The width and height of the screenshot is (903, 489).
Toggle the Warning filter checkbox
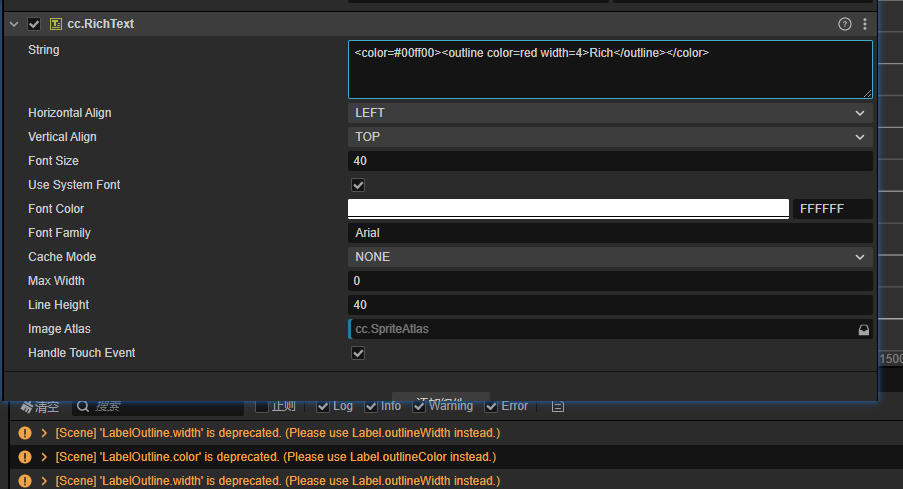(x=419, y=407)
